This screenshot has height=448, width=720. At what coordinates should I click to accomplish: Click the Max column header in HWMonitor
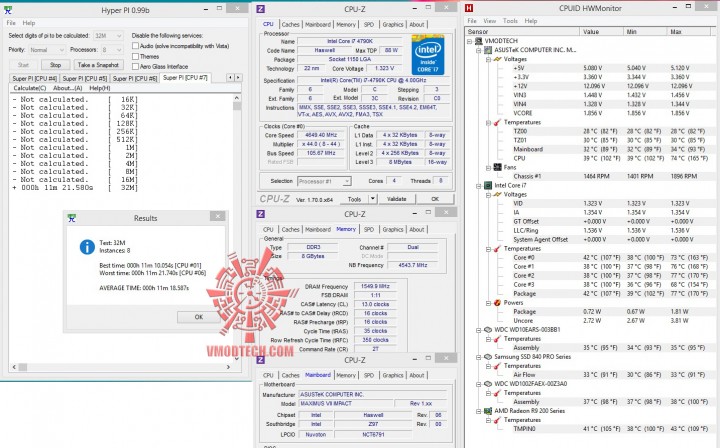tap(690, 32)
